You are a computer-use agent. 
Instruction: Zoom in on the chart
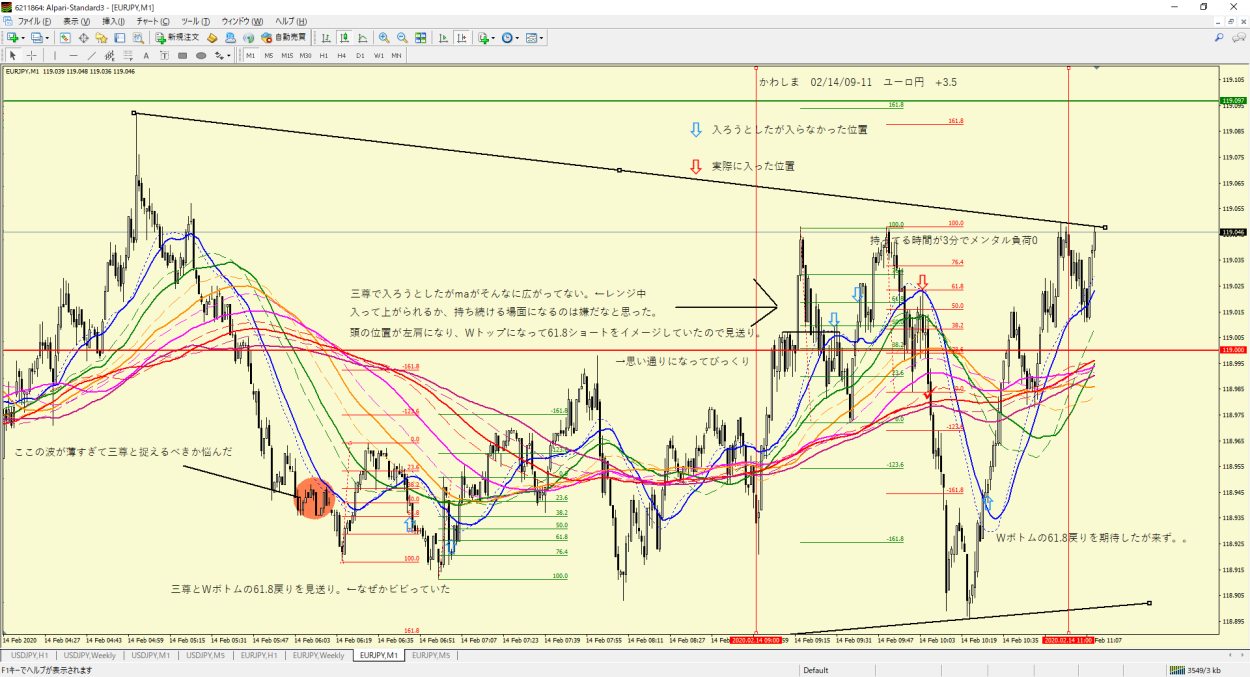tap(383, 38)
